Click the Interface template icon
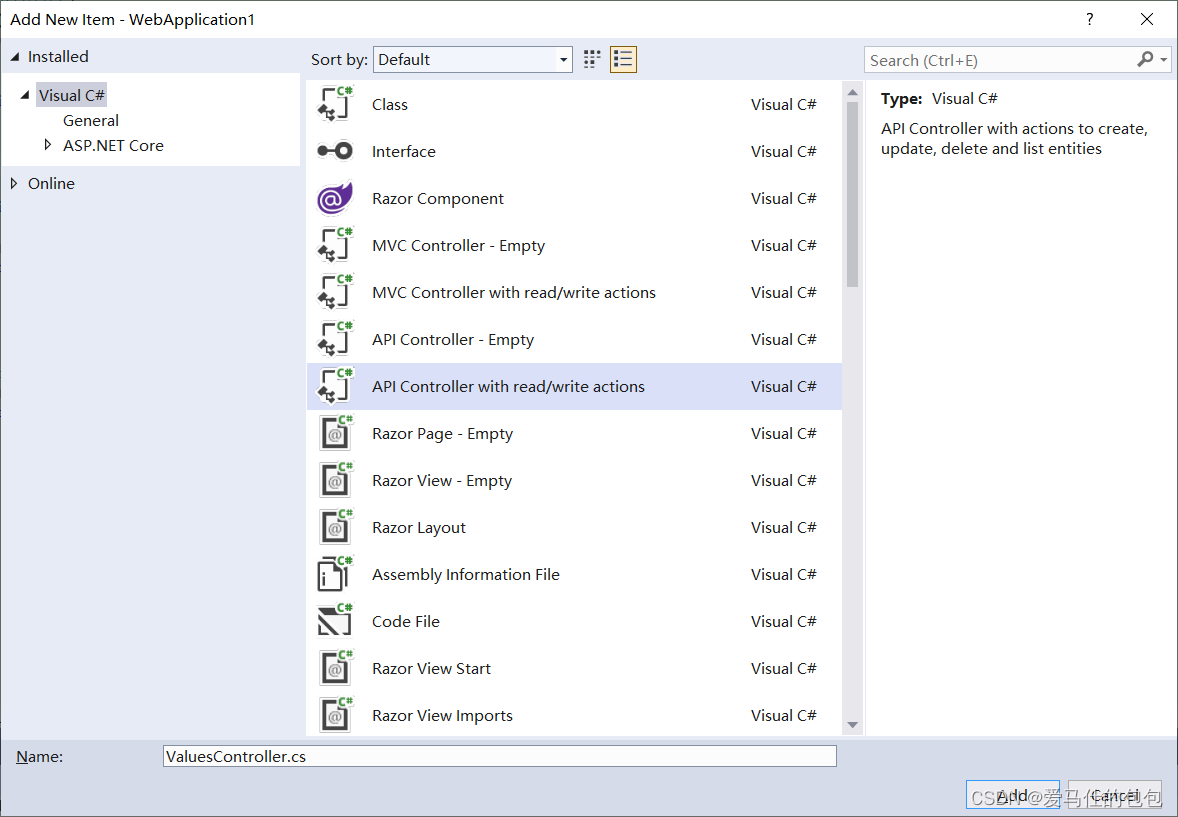The width and height of the screenshot is (1178, 817). coord(334,151)
